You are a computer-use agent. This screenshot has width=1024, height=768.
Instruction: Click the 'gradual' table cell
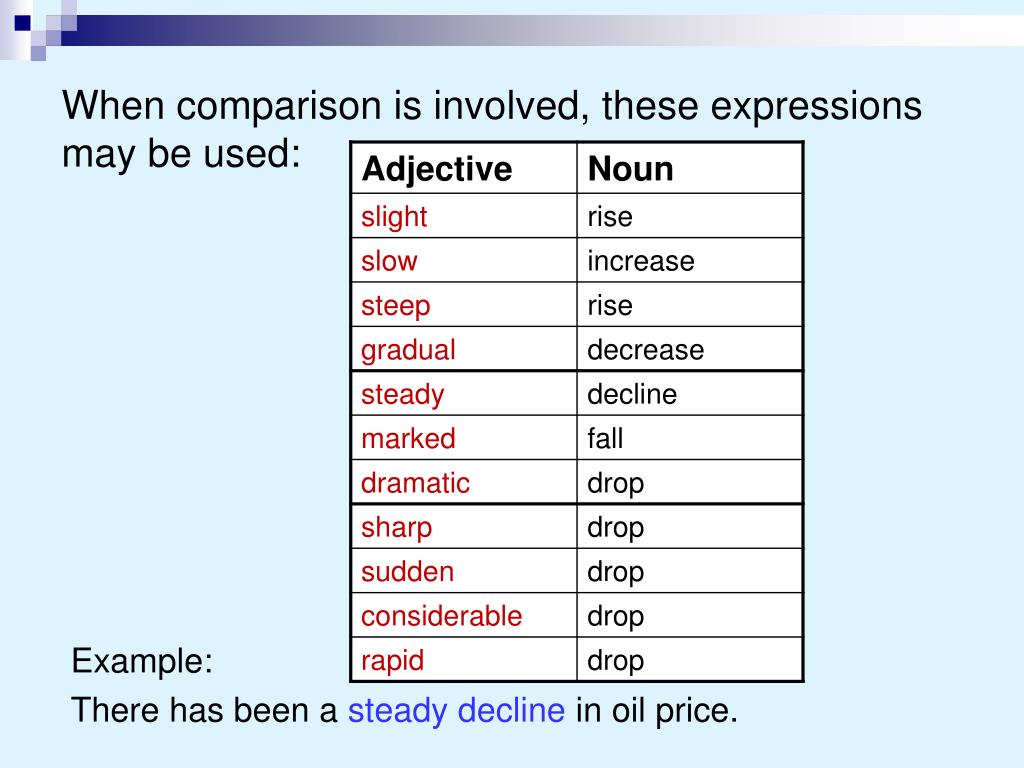point(464,349)
